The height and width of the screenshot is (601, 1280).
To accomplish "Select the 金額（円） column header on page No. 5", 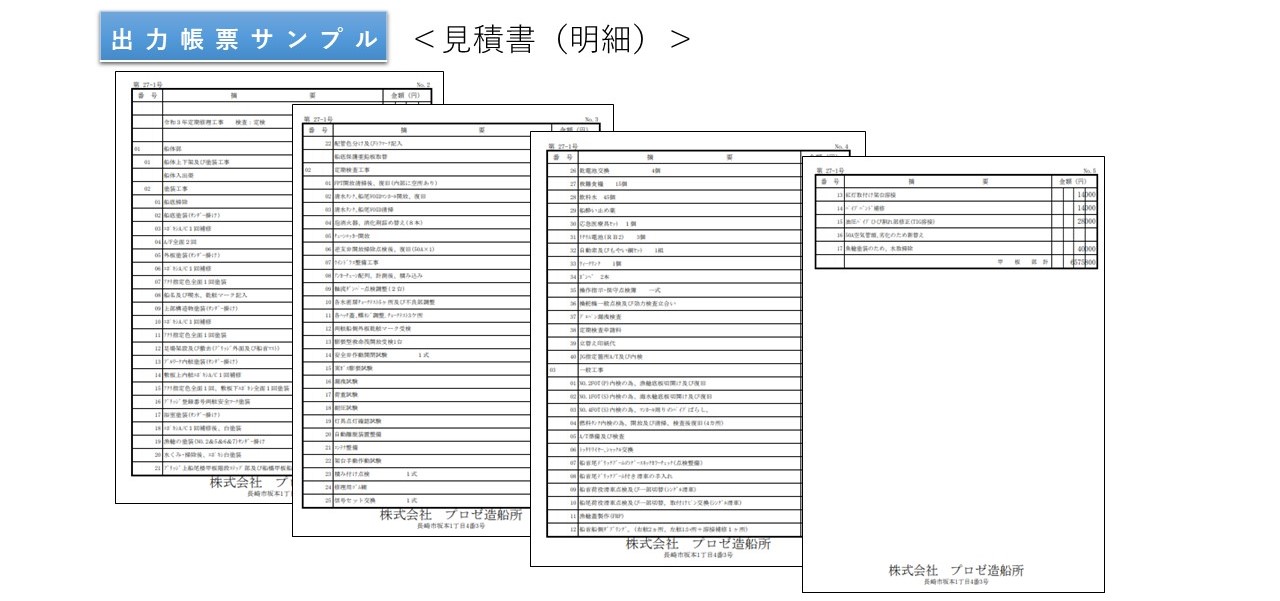I will tap(1071, 182).
